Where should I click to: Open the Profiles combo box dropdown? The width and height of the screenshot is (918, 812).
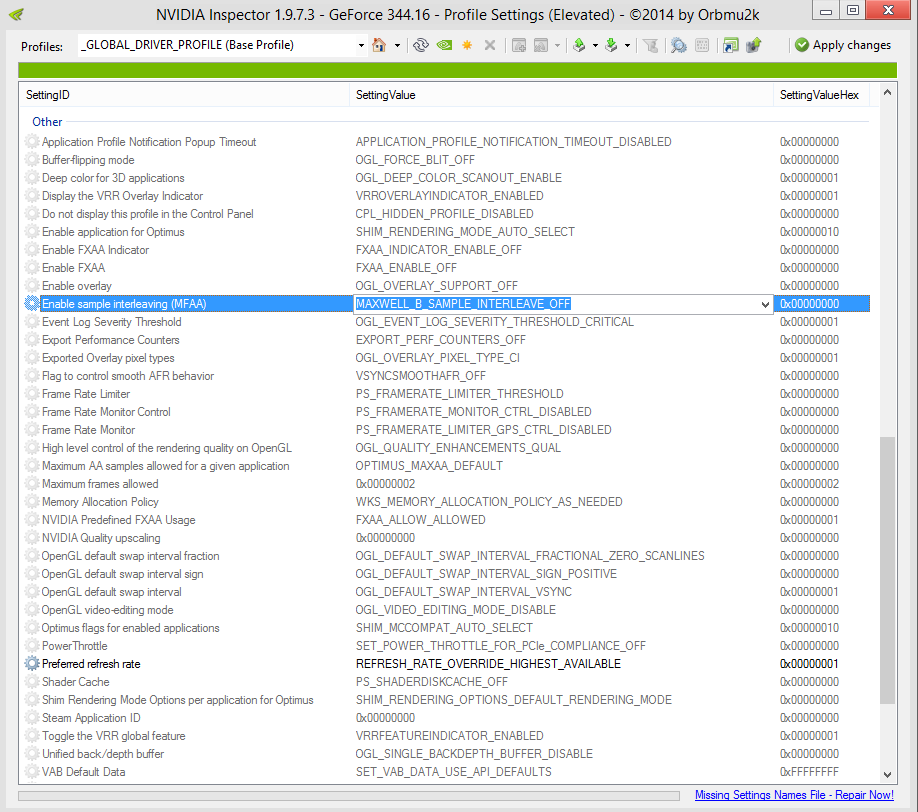361,45
